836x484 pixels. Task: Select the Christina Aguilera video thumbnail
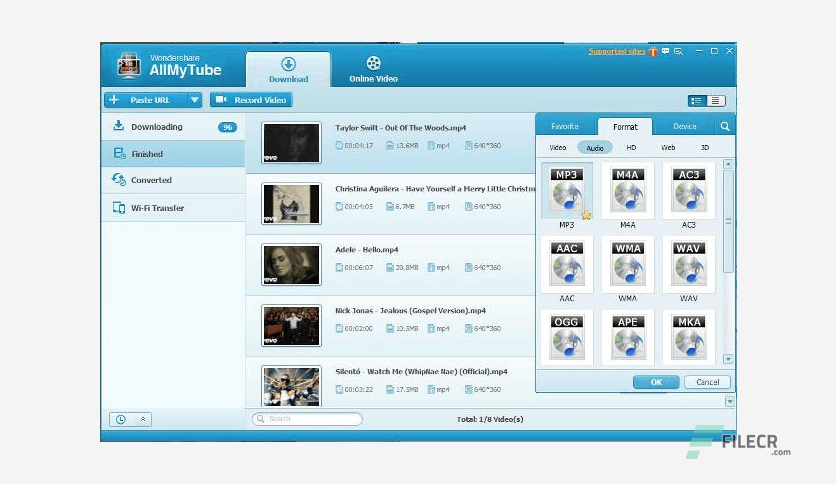291,204
